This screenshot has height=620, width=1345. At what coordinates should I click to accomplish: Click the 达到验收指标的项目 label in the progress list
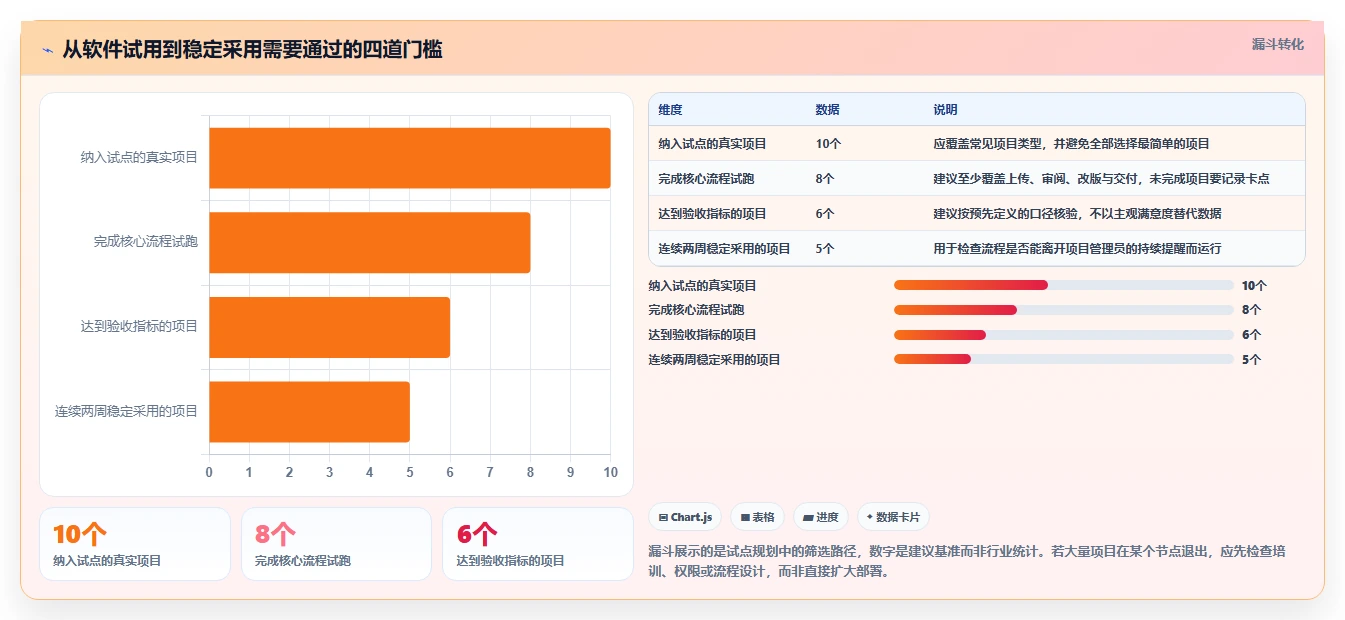point(702,335)
